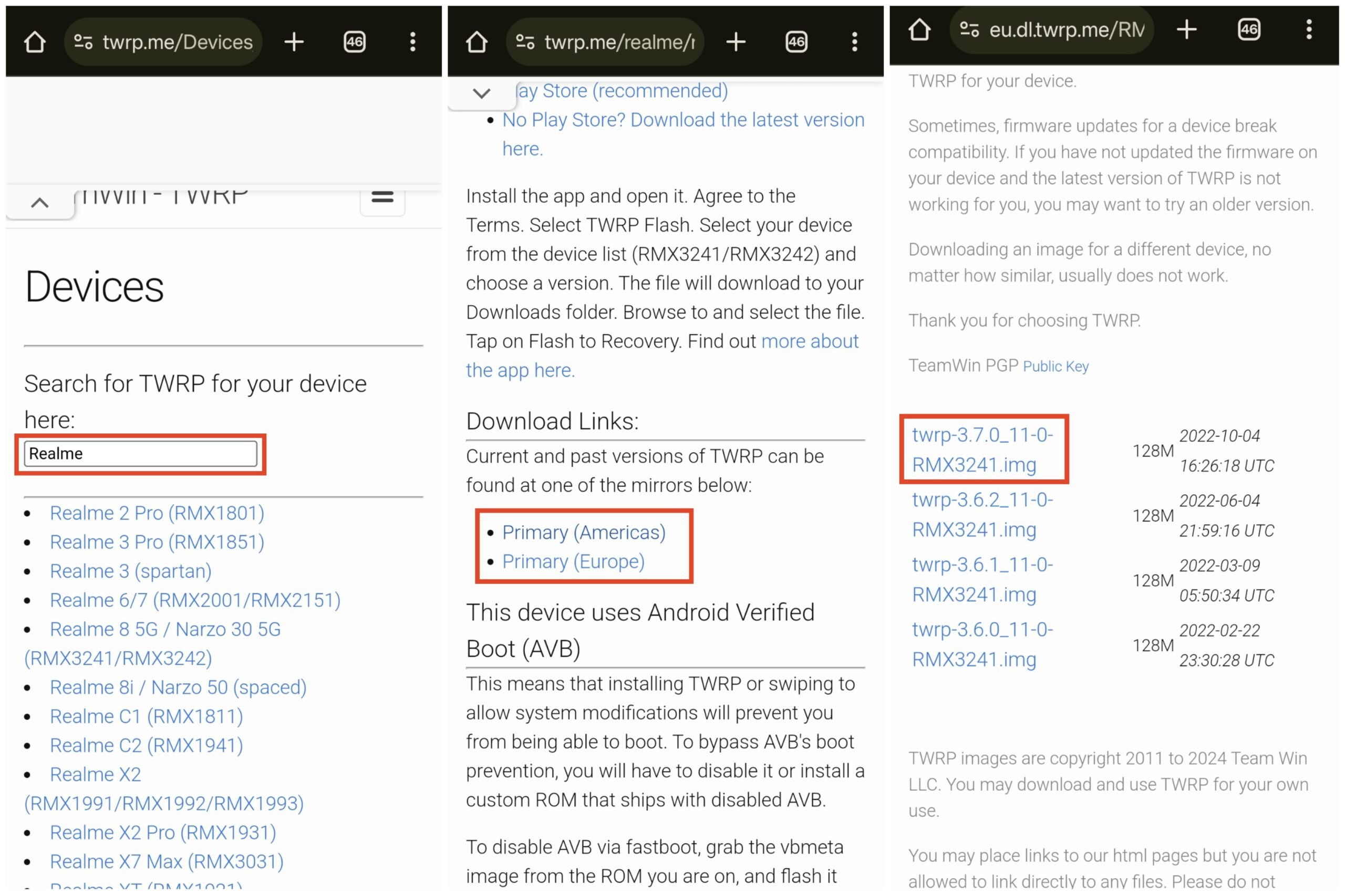Open the Primary (Europe) mirror link
Image resolution: width=1345 pixels, height=896 pixels.
tap(573, 561)
